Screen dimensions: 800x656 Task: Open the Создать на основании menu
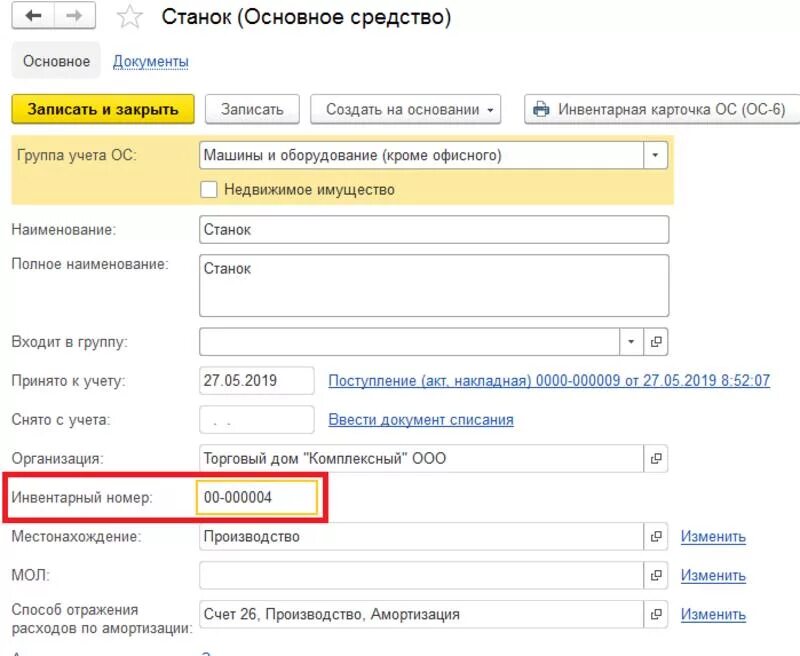click(406, 109)
